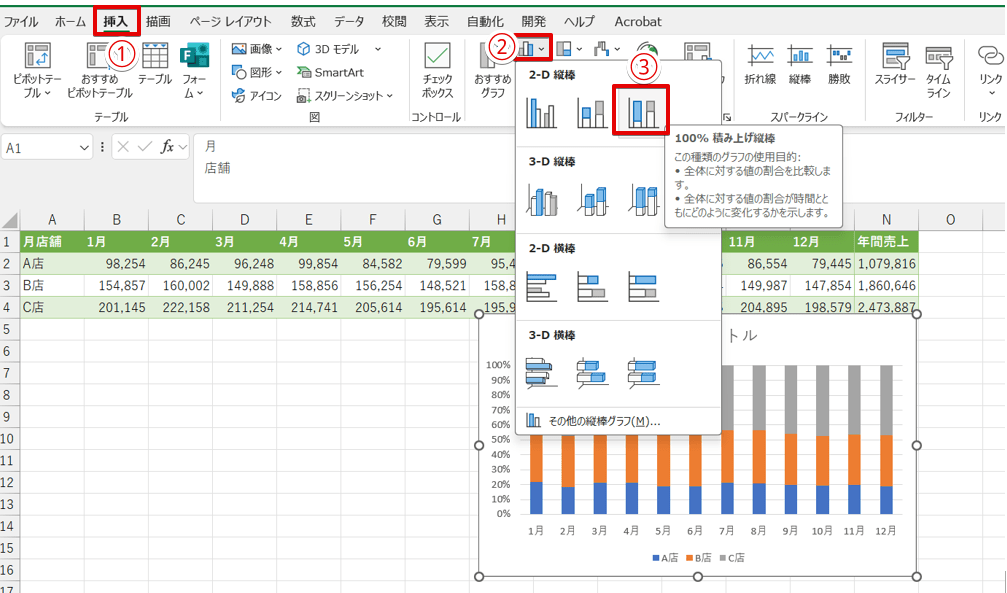Click the C店 legend entry
Screen dimensions: 1007x593
click(x=732, y=558)
